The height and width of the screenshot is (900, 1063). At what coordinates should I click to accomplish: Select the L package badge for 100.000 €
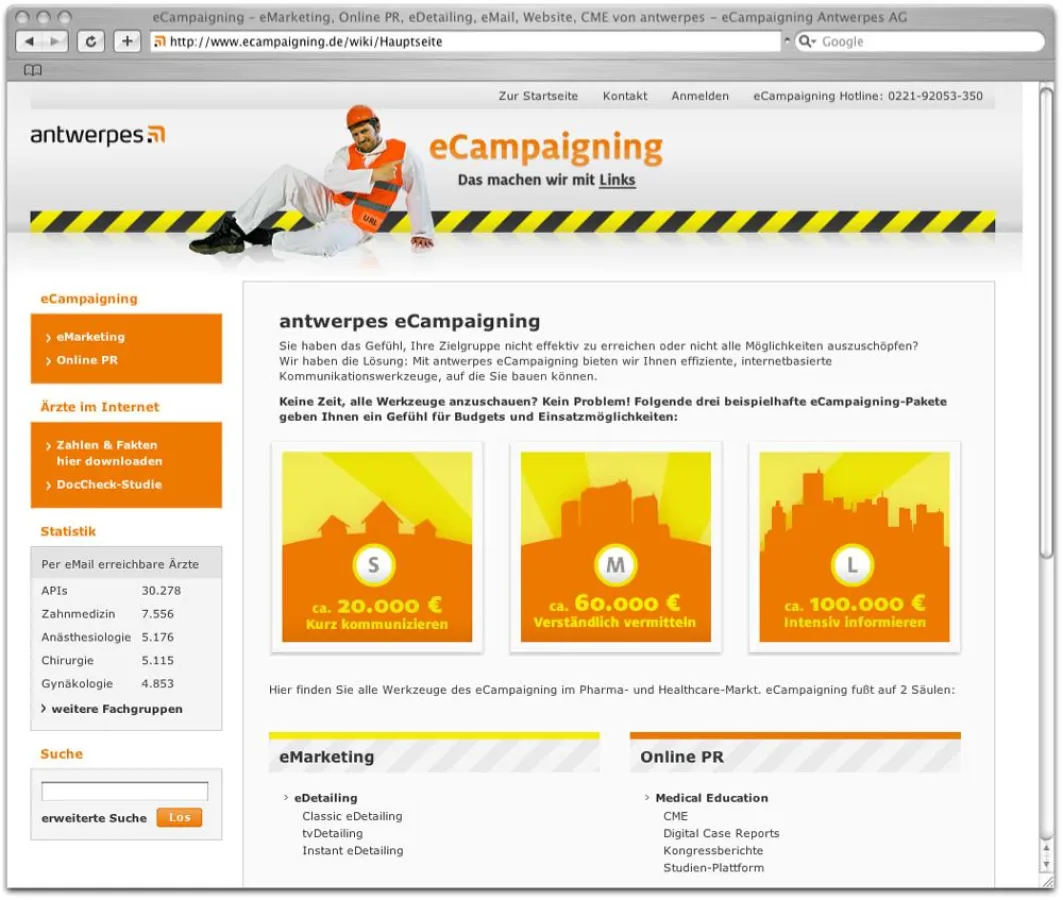pyautogui.click(x=853, y=565)
